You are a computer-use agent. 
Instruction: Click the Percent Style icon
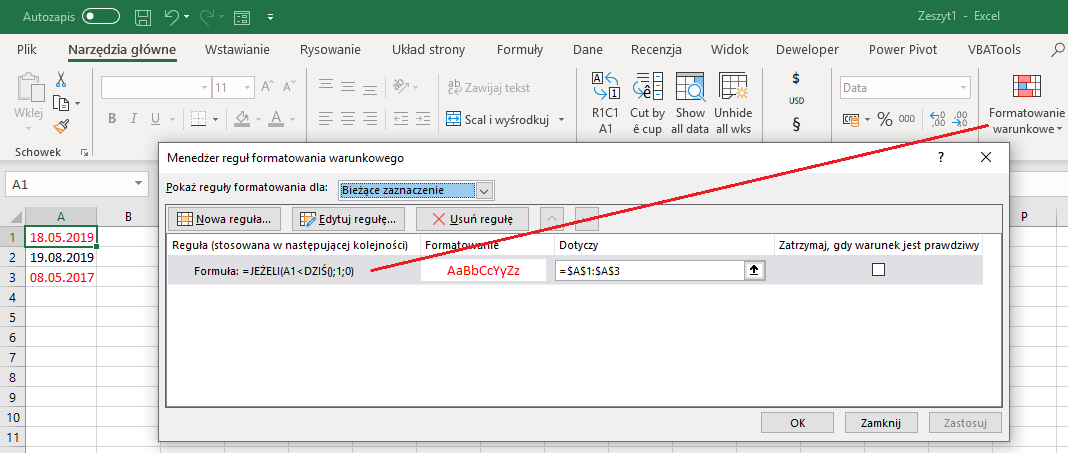(885, 119)
